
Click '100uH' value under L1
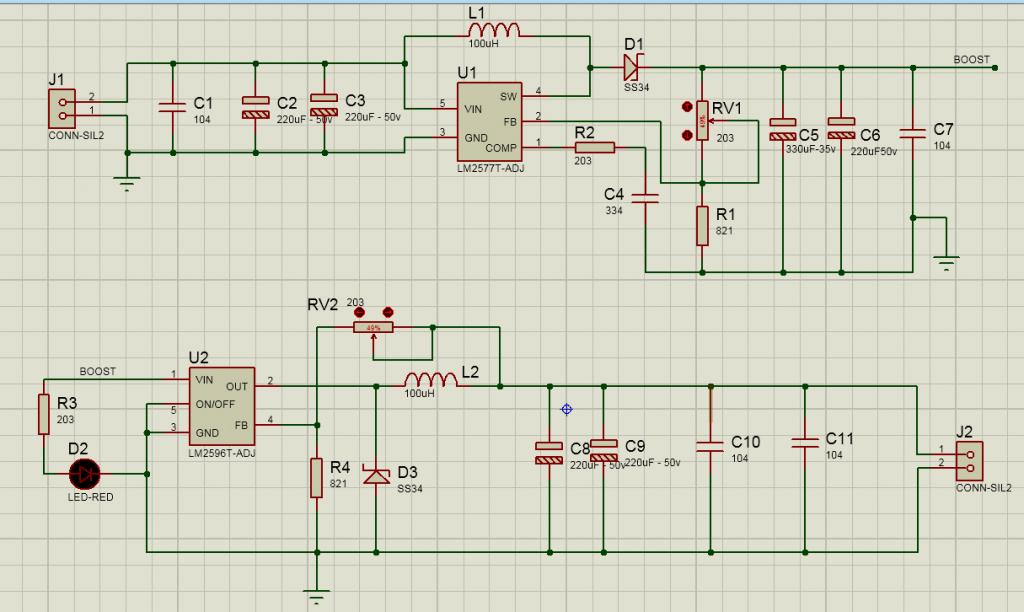(x=483, y=44)
